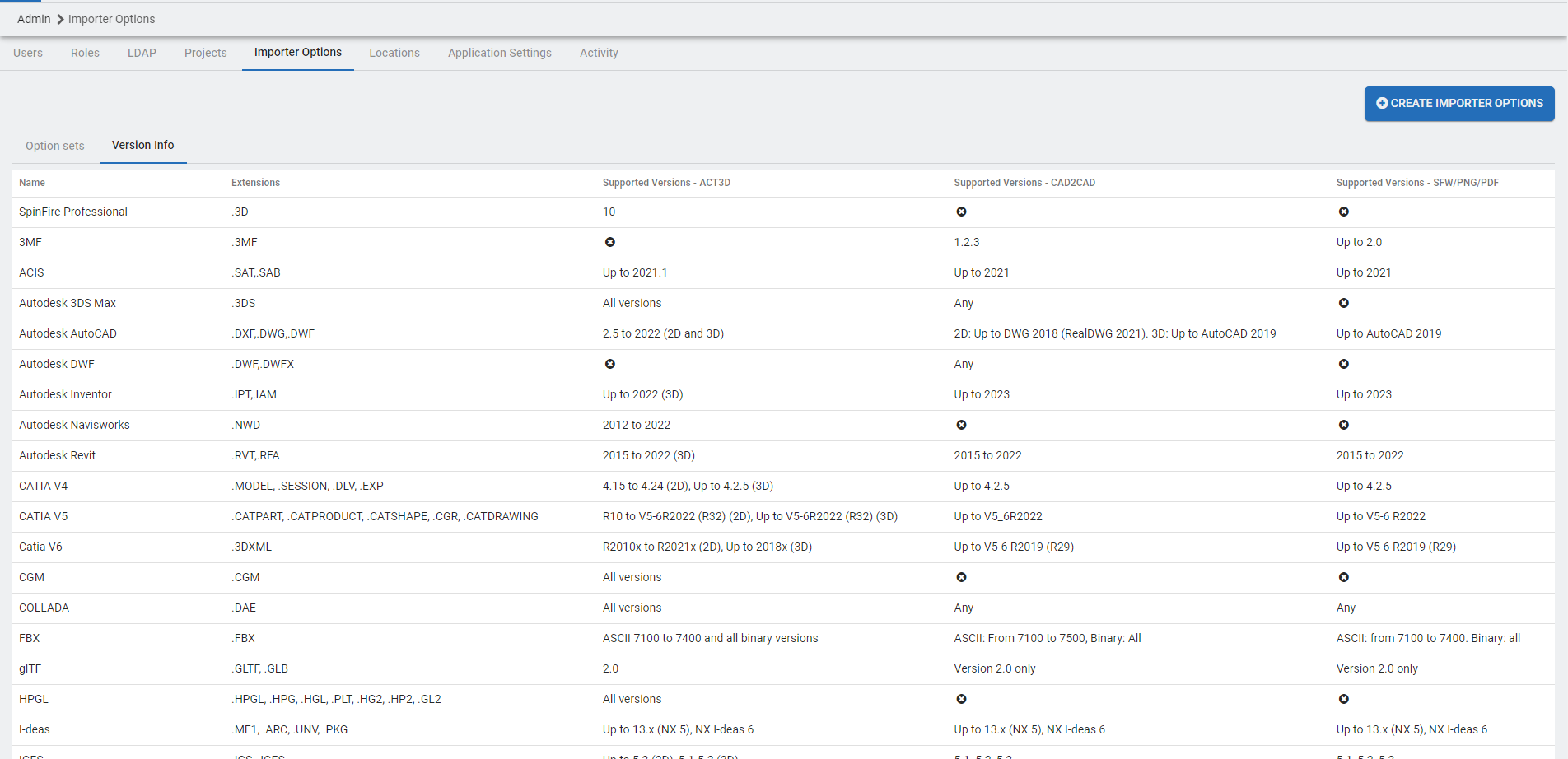Screen dimensions: 1568x759
Task: Click the not-supported icon in Autodesk DWF ACT3D cell
Action: click(609, 364)
